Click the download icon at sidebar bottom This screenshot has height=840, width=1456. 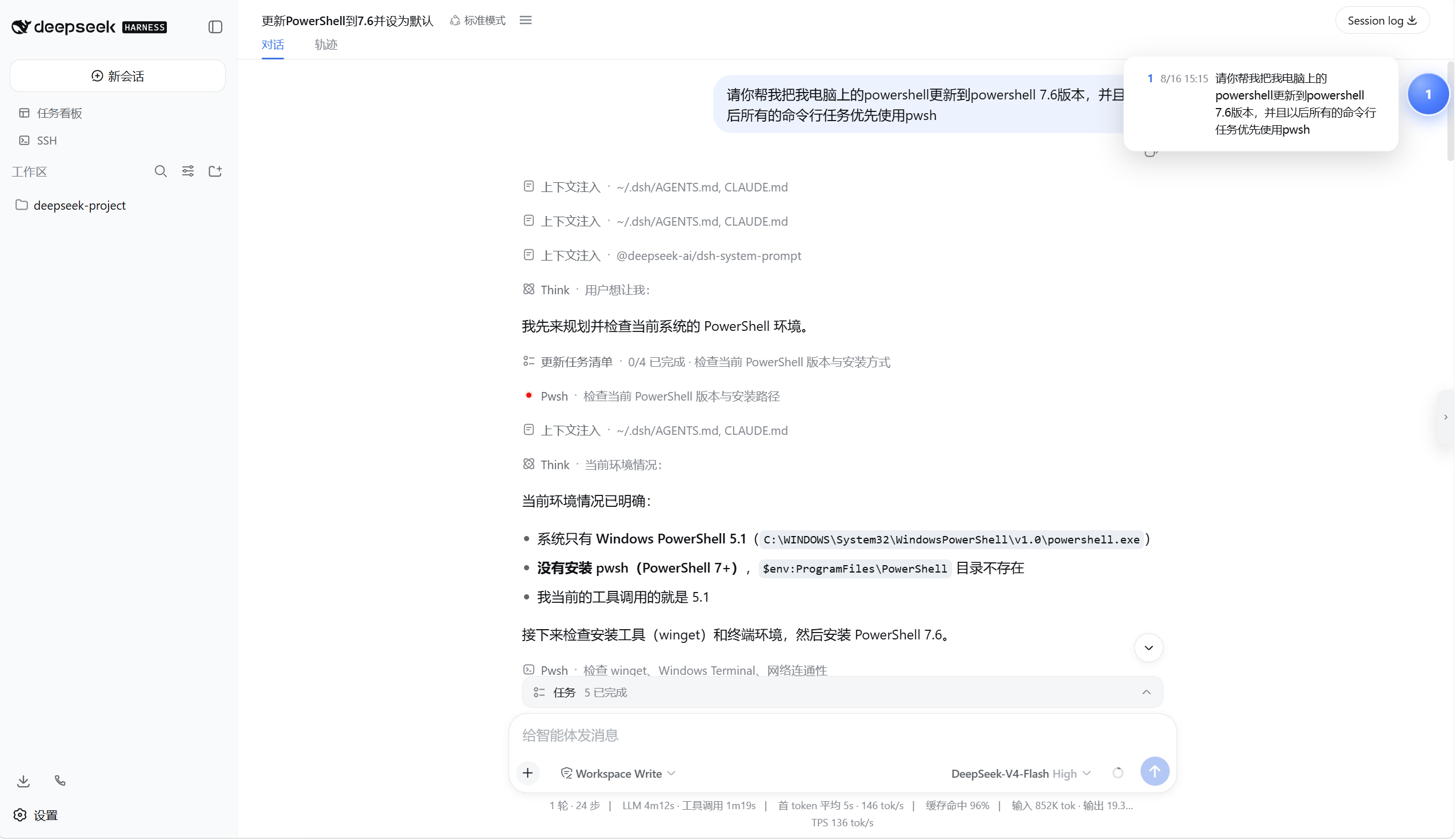[x=23, y=781]
